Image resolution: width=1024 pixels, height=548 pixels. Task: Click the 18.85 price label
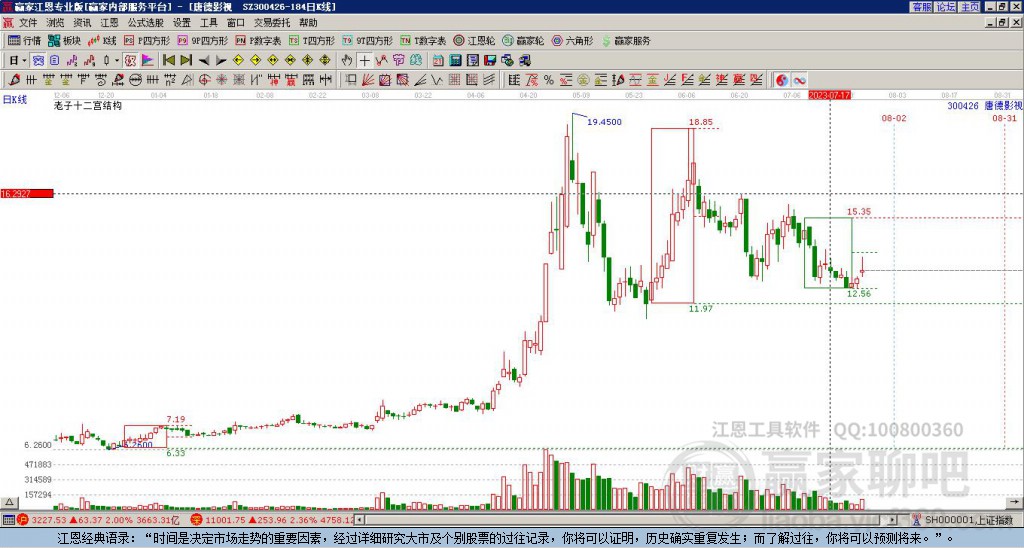click(700, 122)
